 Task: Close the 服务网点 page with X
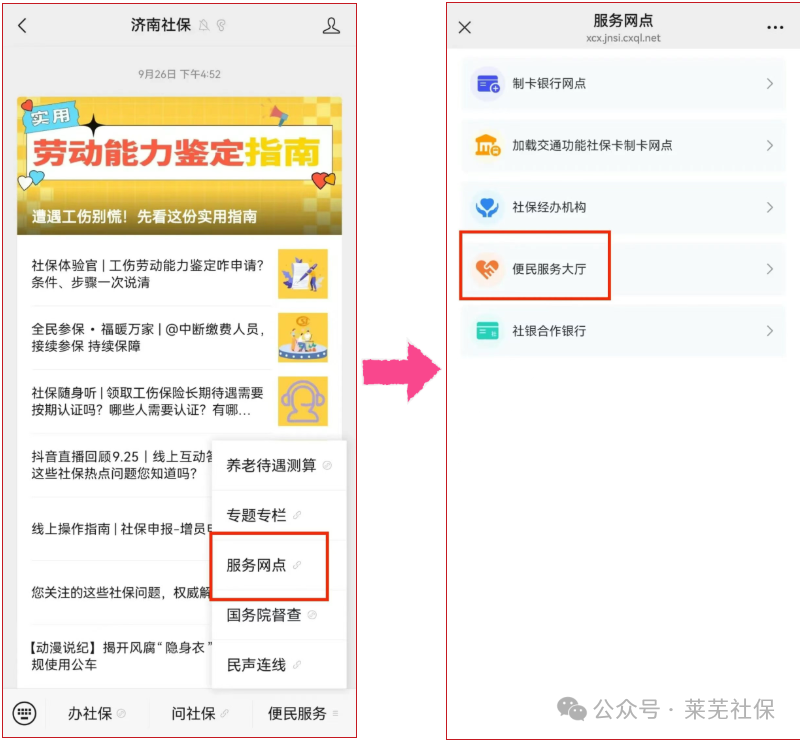click(x=465, y=27)
